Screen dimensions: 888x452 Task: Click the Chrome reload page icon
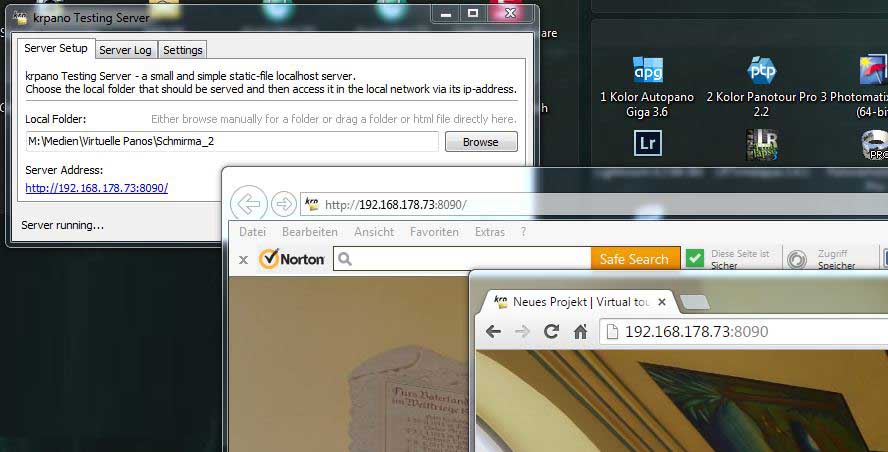coord(551,332)
